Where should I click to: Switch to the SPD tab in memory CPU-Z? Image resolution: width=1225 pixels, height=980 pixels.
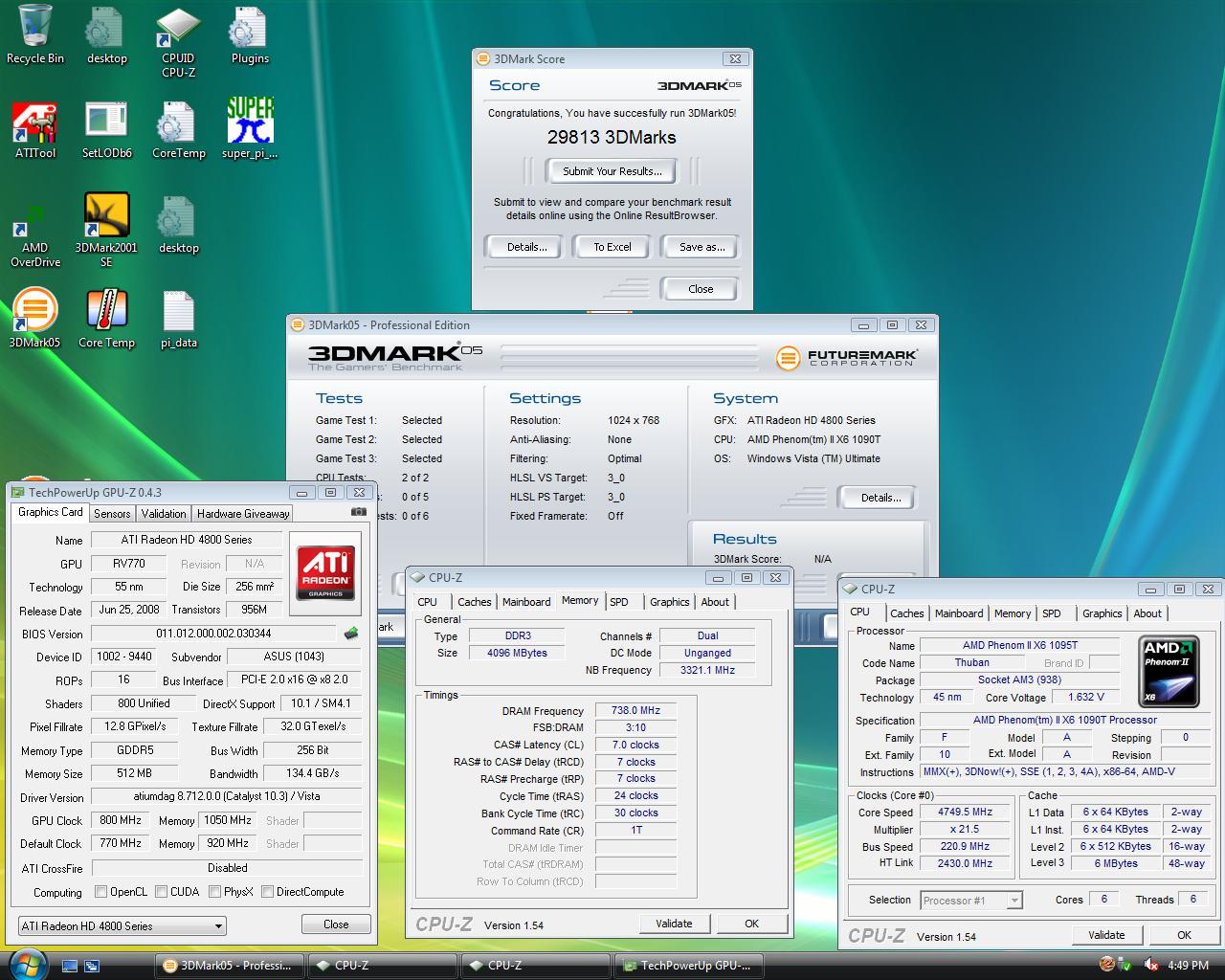(x=619, y=602)
